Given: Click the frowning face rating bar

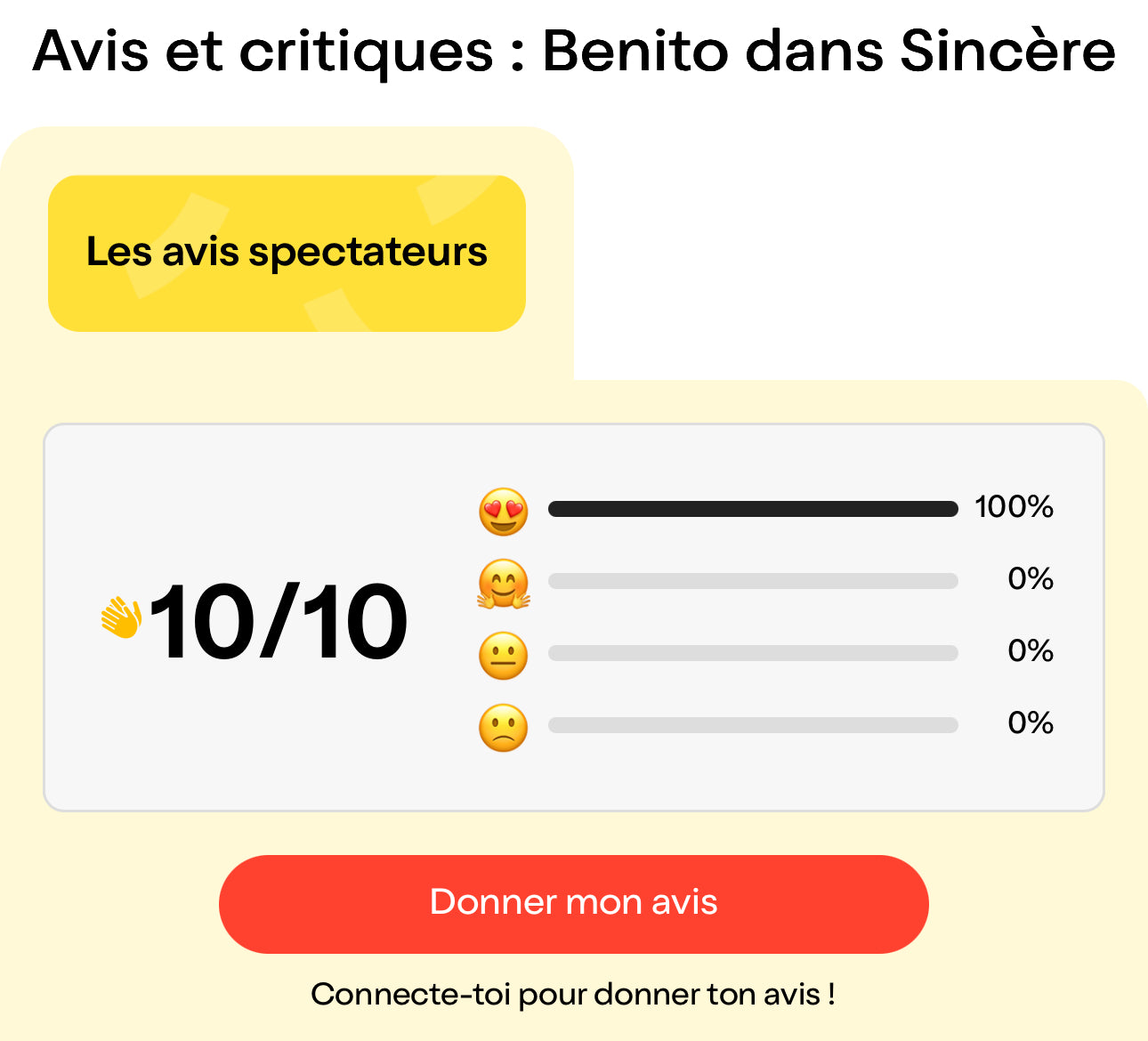Looking at the screenshot, I should pyautogui.click(x=752, y=725).
